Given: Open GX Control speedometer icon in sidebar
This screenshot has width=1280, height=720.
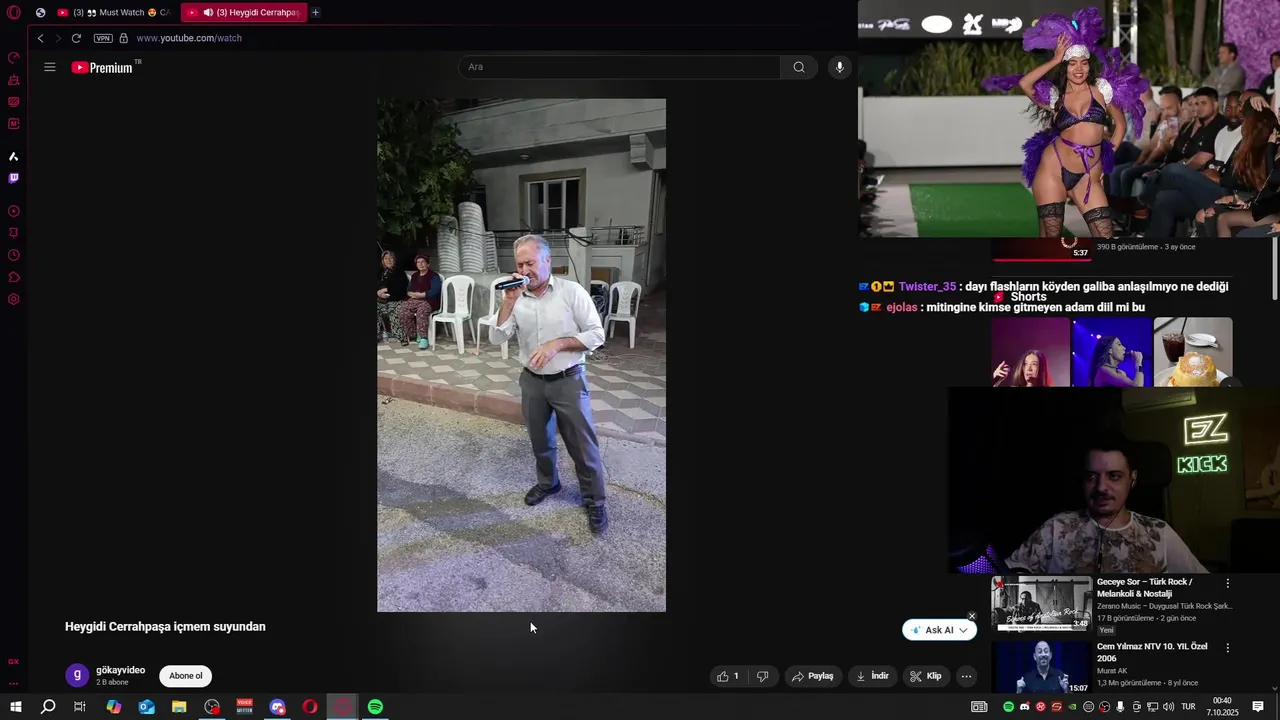Looking at the screenshot, I should tap(14, 57).
